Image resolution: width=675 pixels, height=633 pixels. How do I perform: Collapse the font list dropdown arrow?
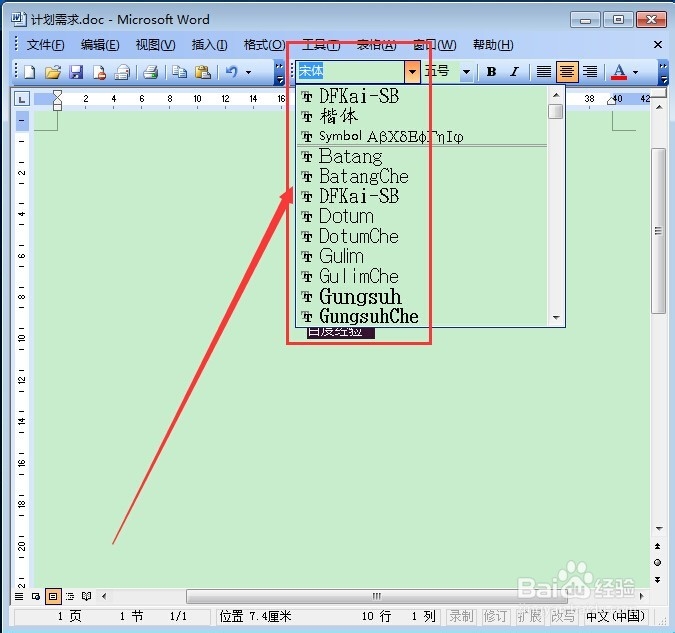pyautogui.click(x=412, y=71)
